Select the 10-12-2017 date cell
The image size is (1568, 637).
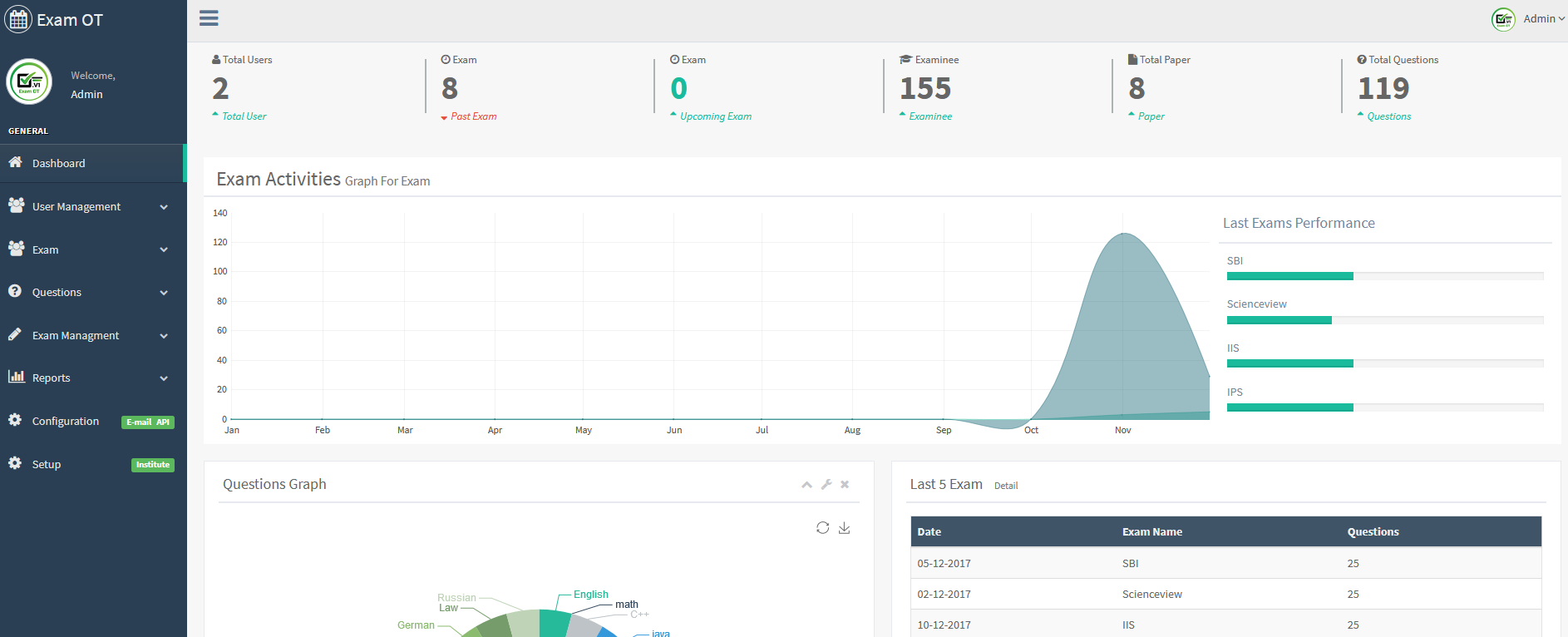click(944, 625)
